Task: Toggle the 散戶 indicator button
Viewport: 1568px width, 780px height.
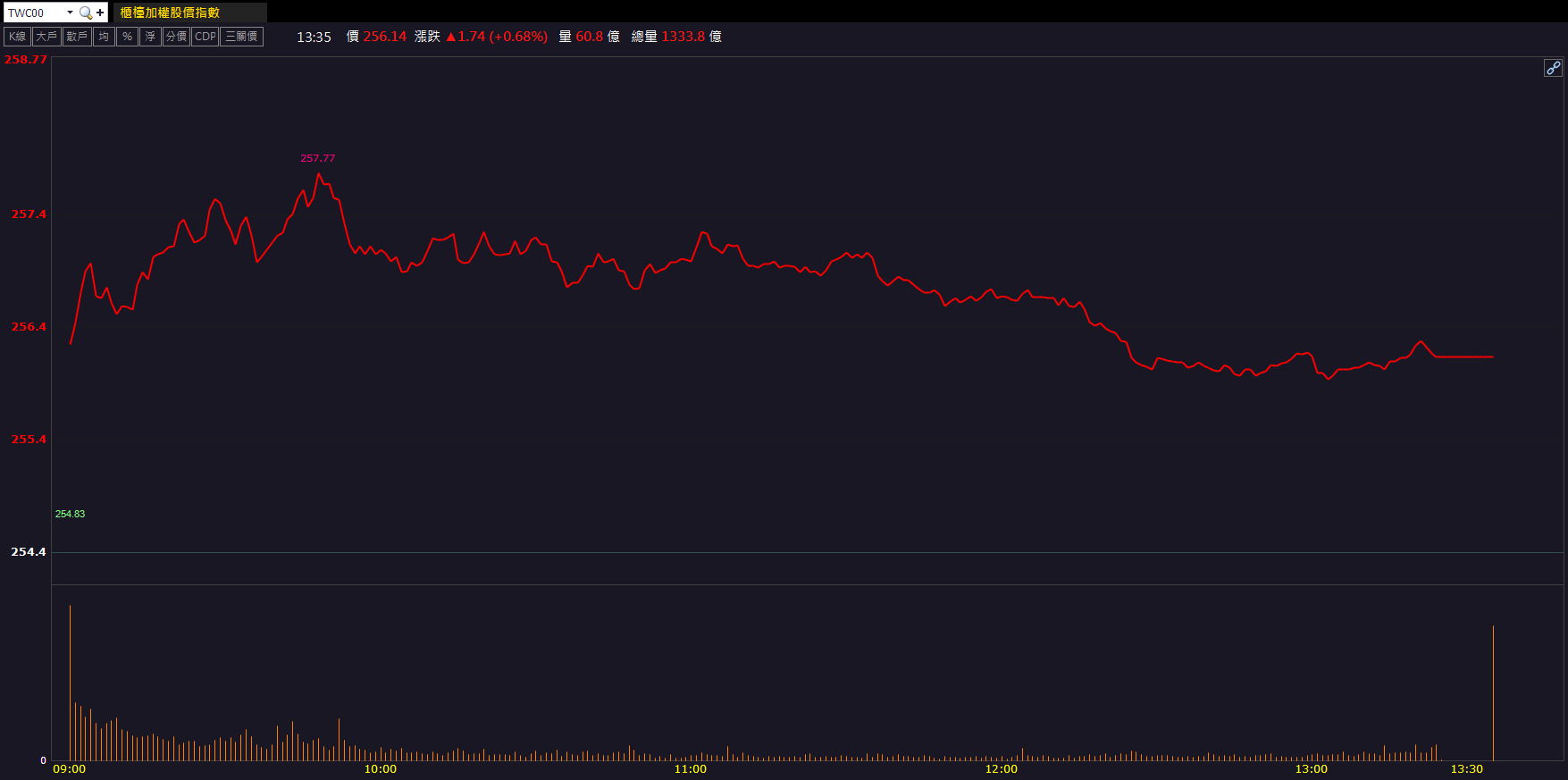Action: (x=77, y=37)
